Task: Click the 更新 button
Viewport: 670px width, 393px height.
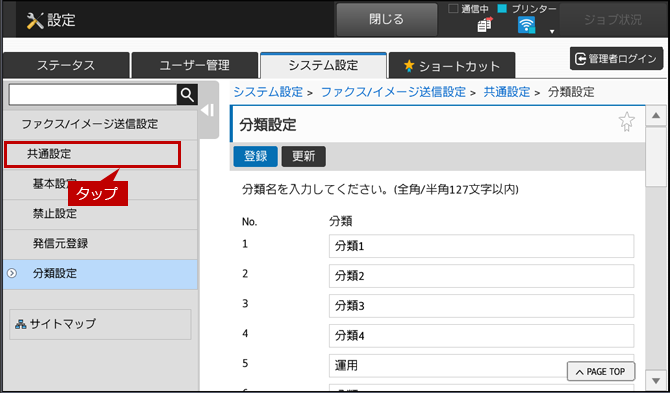Action: [303, 156]
